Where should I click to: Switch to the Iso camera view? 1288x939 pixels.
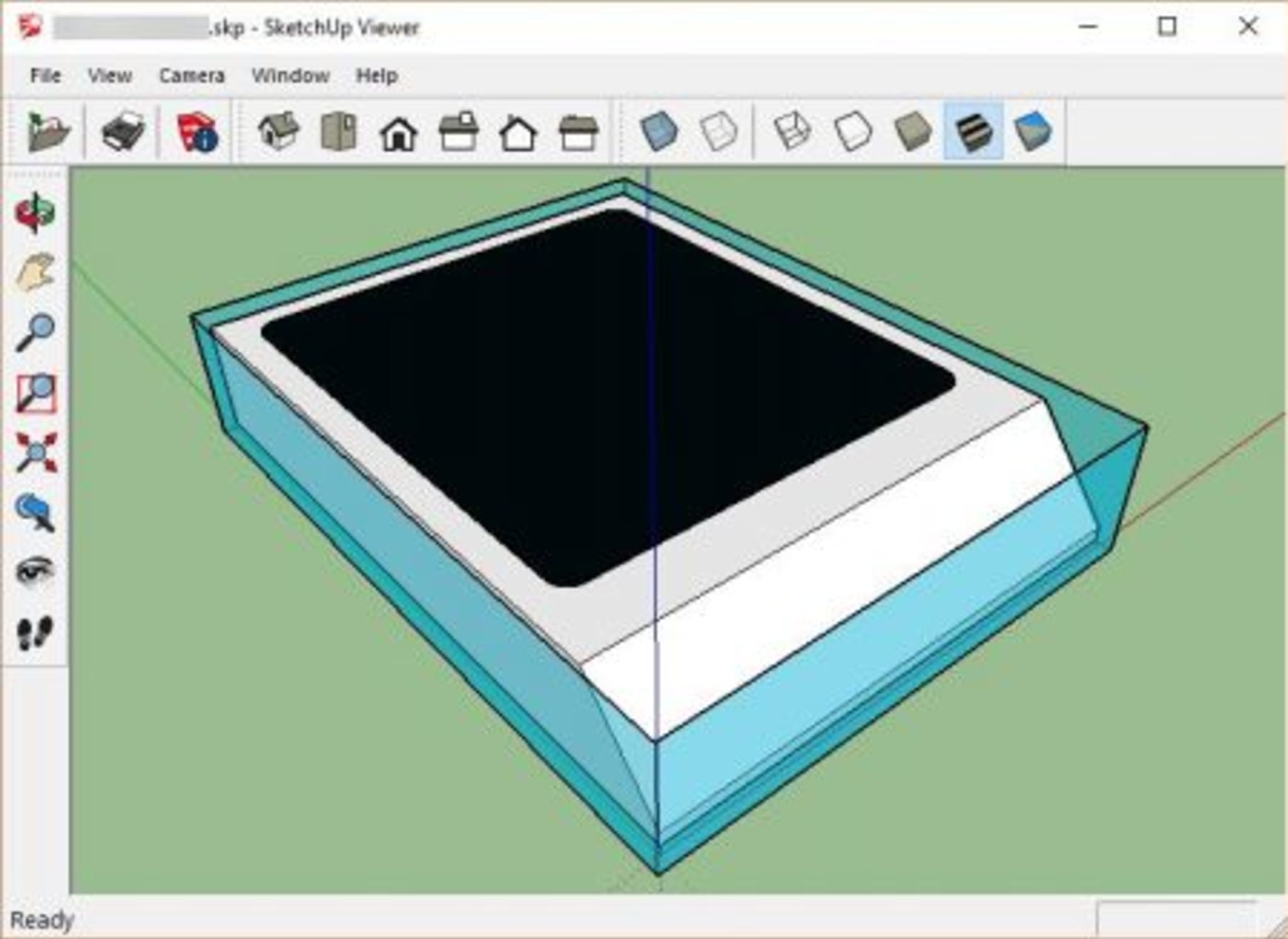tap(278, 131)
